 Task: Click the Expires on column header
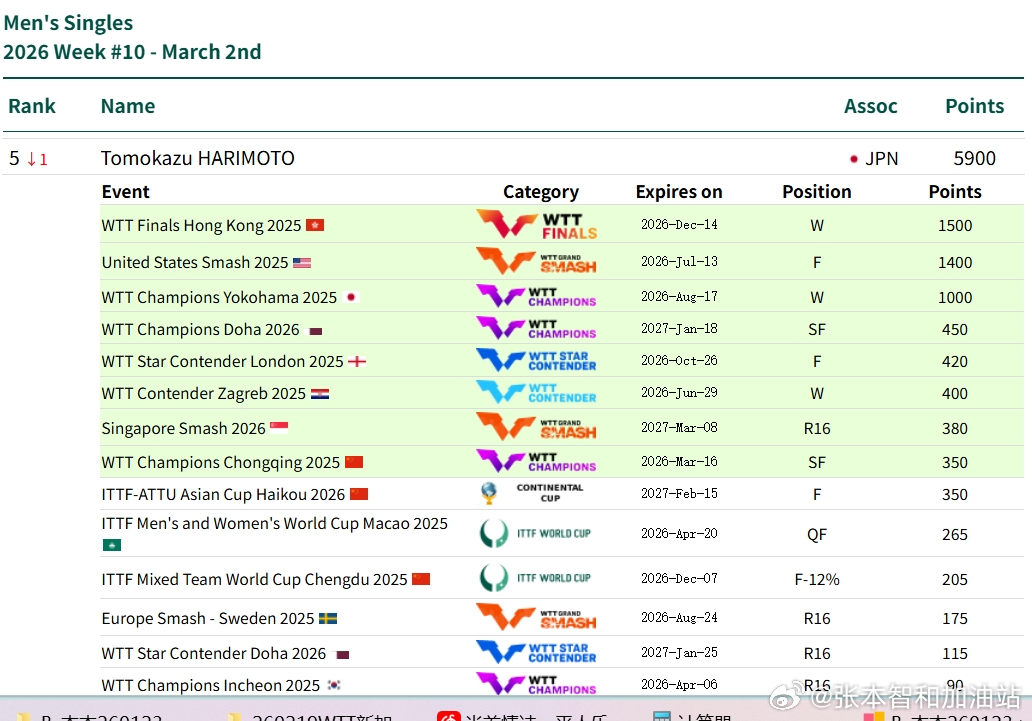pos(678,192)
